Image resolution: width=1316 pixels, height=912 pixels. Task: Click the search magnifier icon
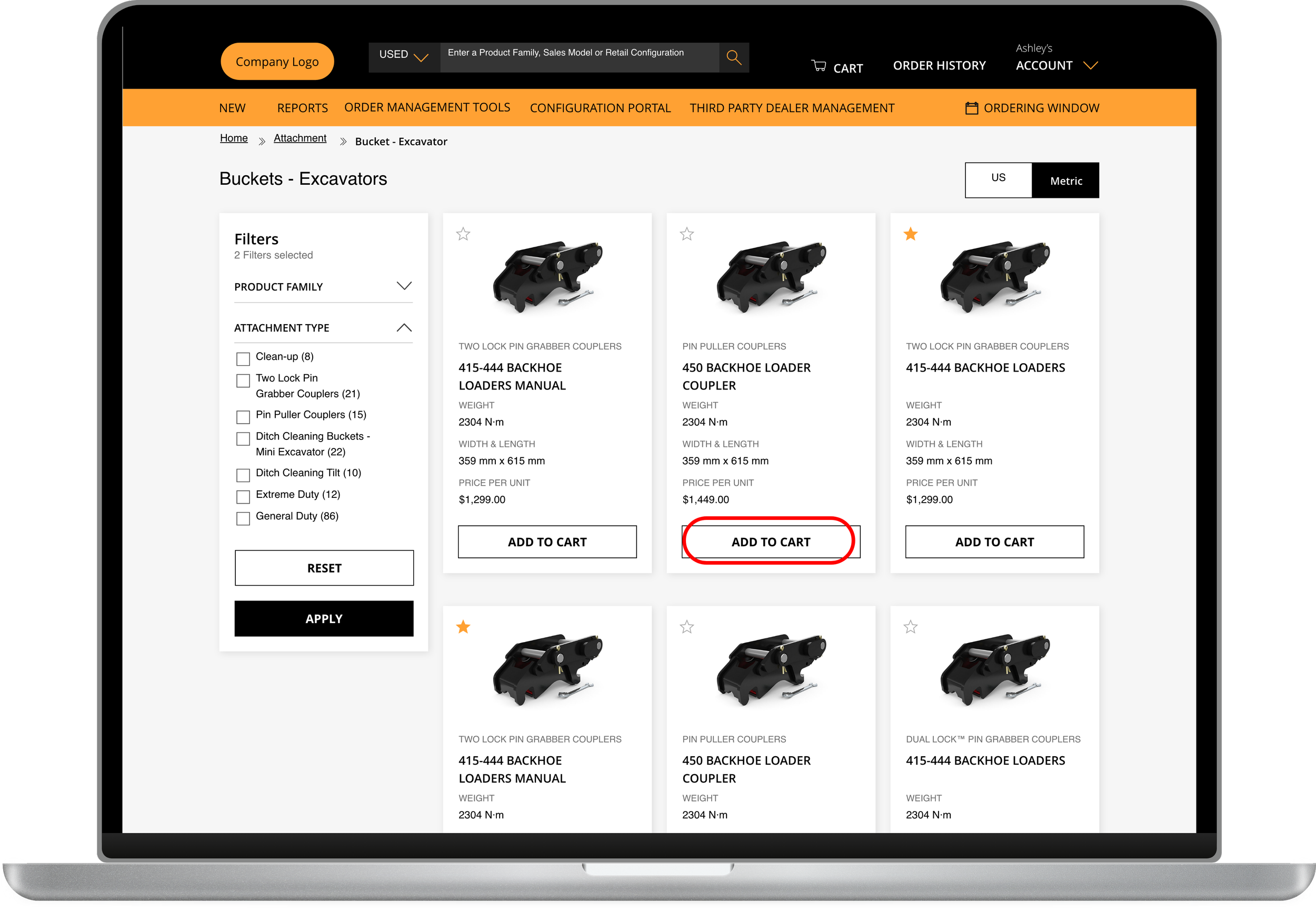coord(734,57)
